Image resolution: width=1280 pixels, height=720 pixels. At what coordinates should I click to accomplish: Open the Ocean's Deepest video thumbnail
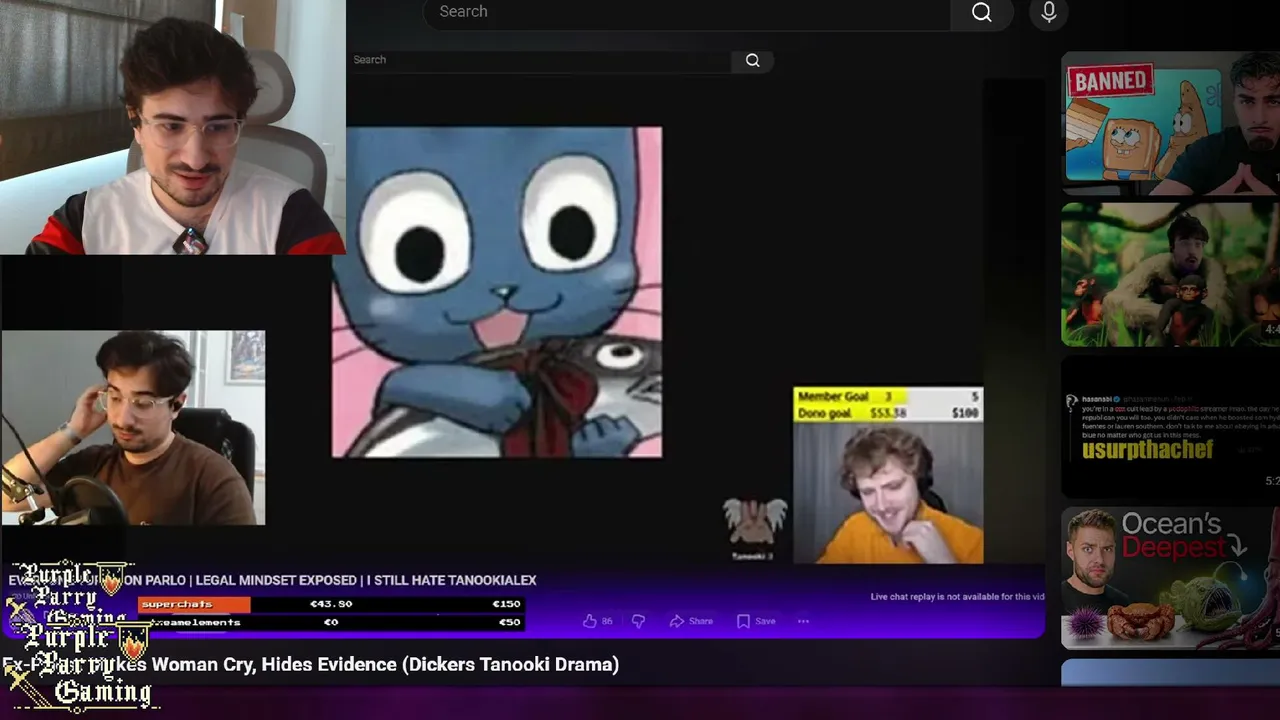coord(1170,578)
